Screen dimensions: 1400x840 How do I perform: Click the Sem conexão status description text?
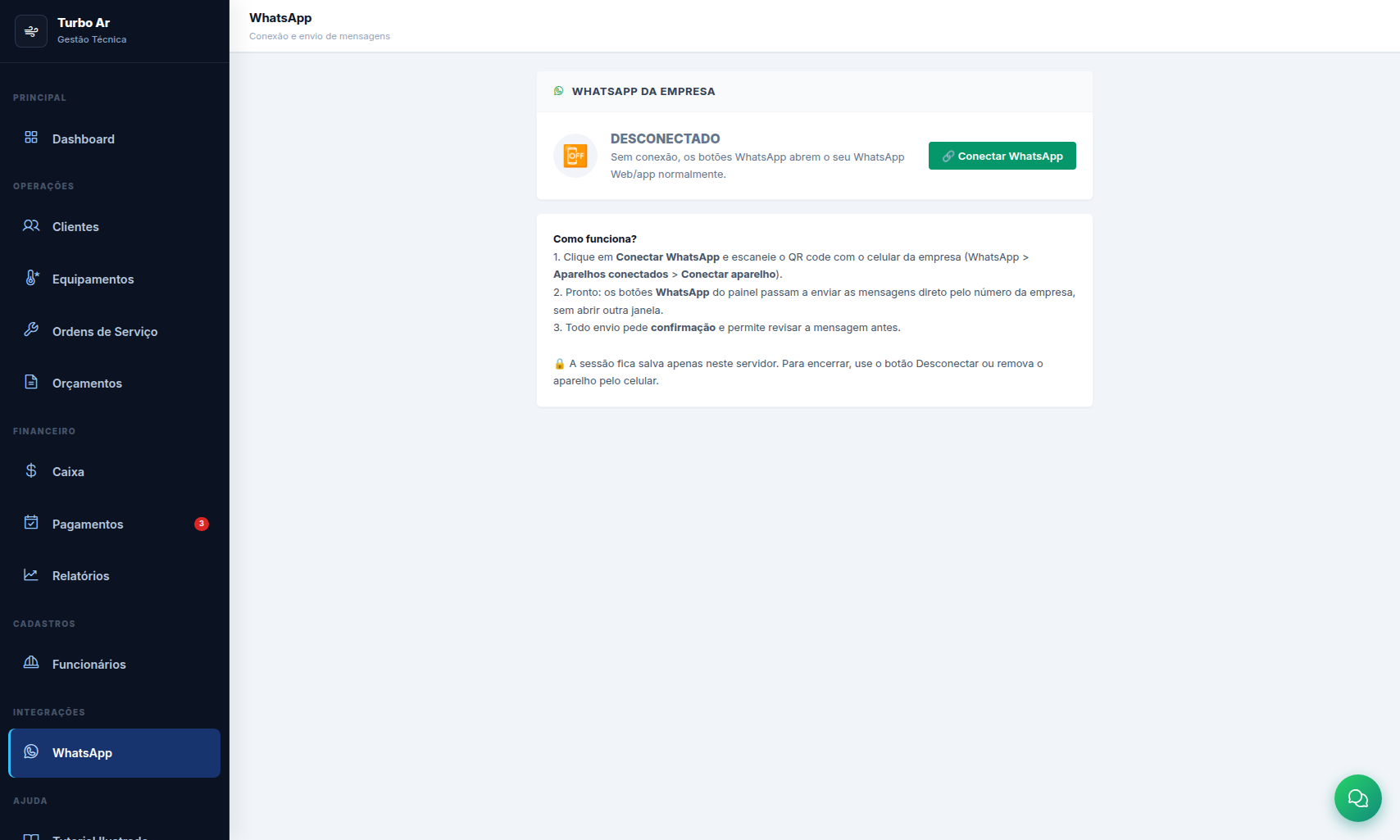point(757,166)
